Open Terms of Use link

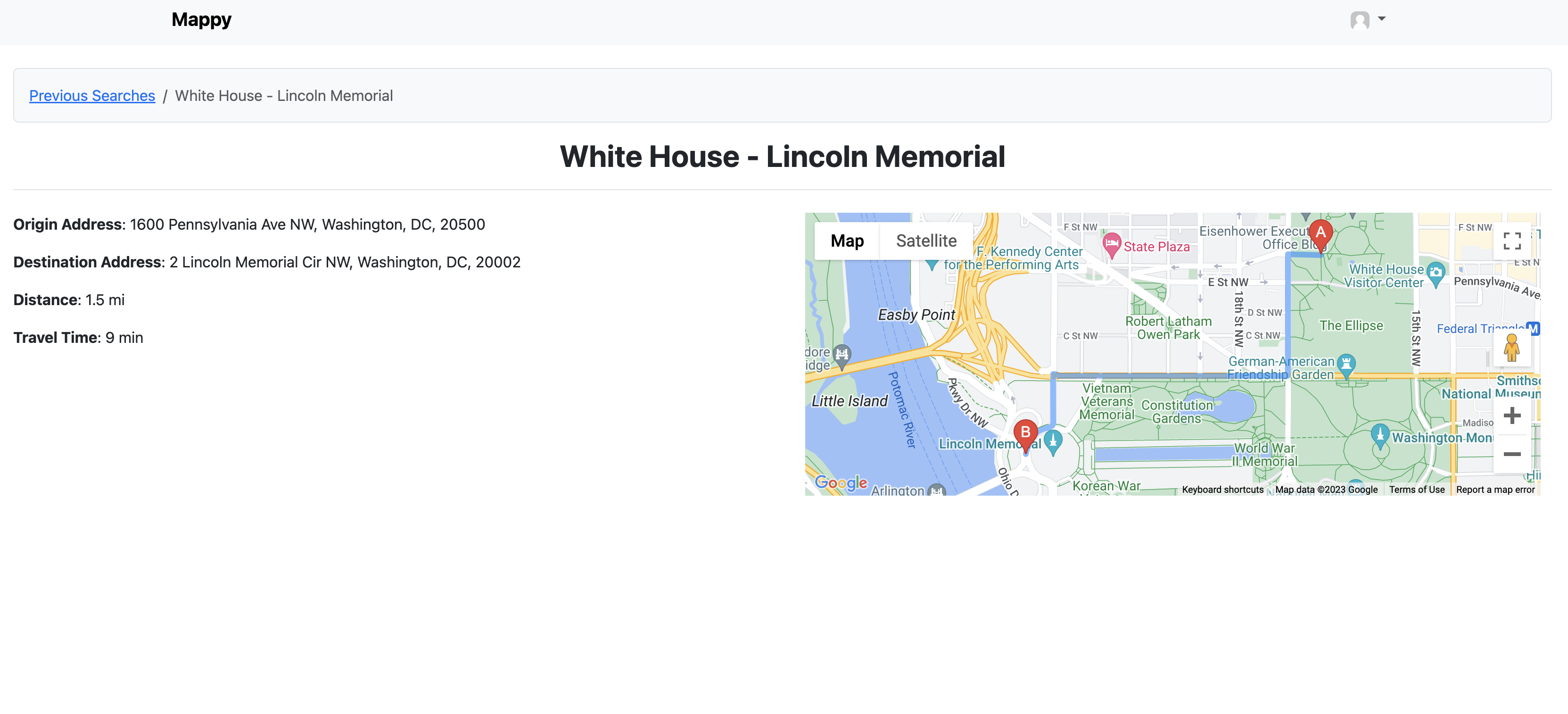pos(1417,490)
